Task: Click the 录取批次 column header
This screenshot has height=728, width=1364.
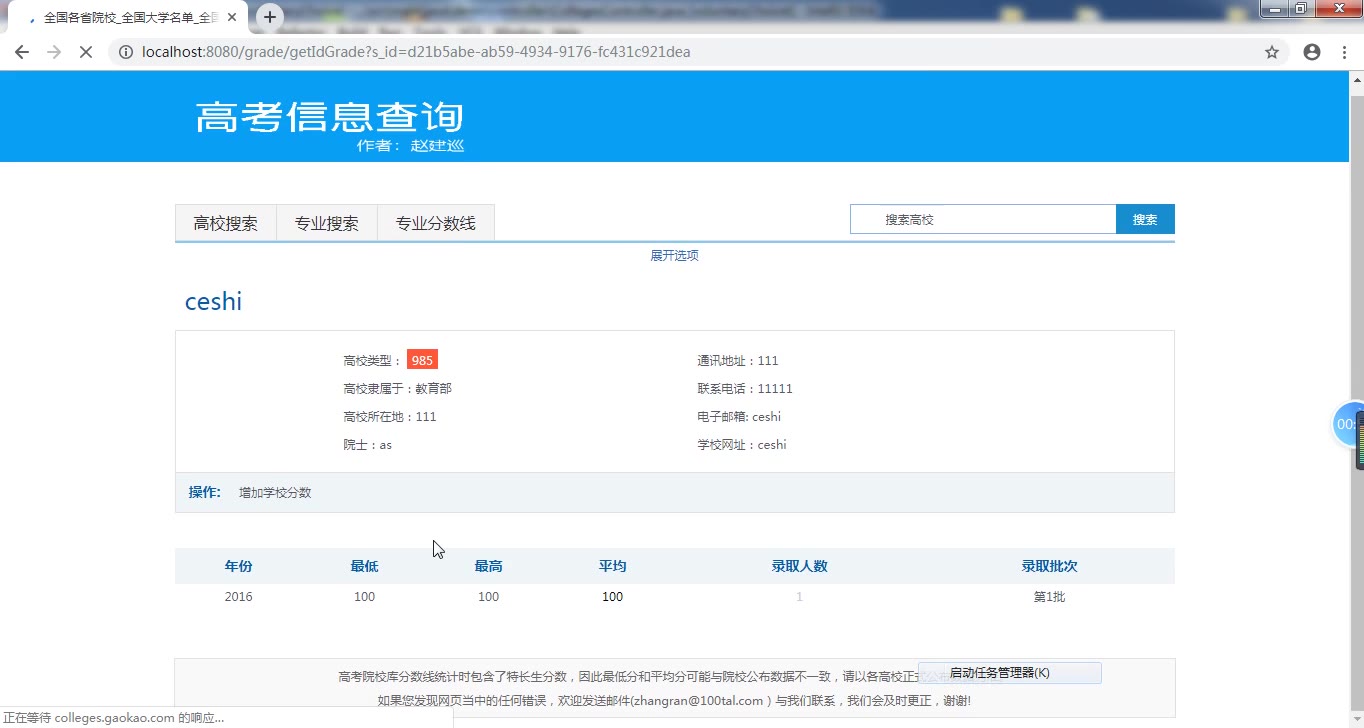Action: pyautogui.click(x=1049, y=566)
